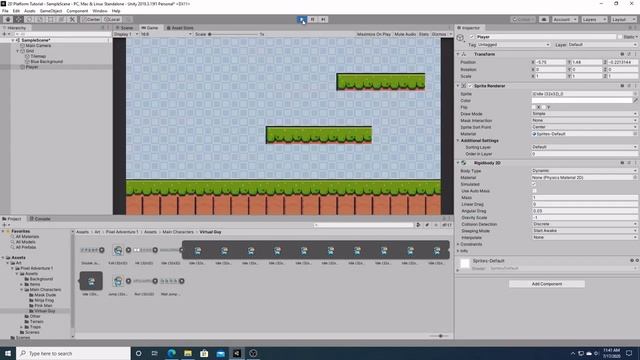Toggle the Flip X checkbox
640x360 pixels.
click(534, 107)
